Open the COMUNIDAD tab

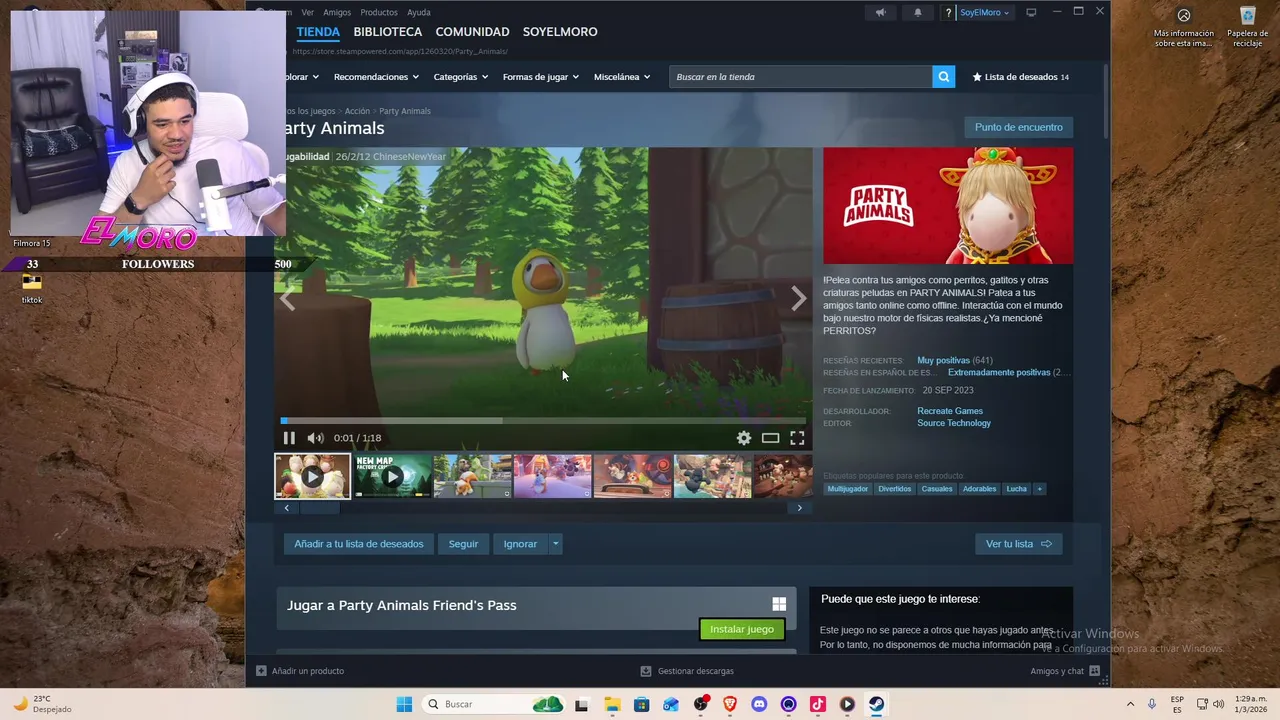472,32
